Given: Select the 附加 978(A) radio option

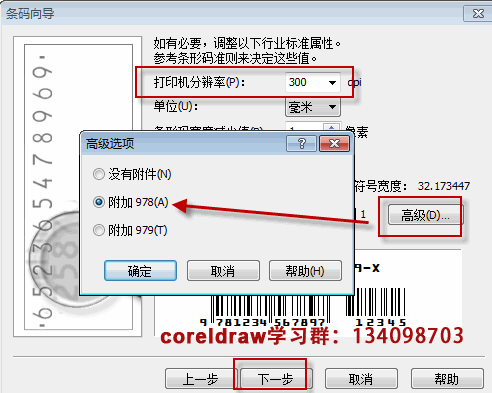Looking at the screenshot, I should [x=131, y=202].
